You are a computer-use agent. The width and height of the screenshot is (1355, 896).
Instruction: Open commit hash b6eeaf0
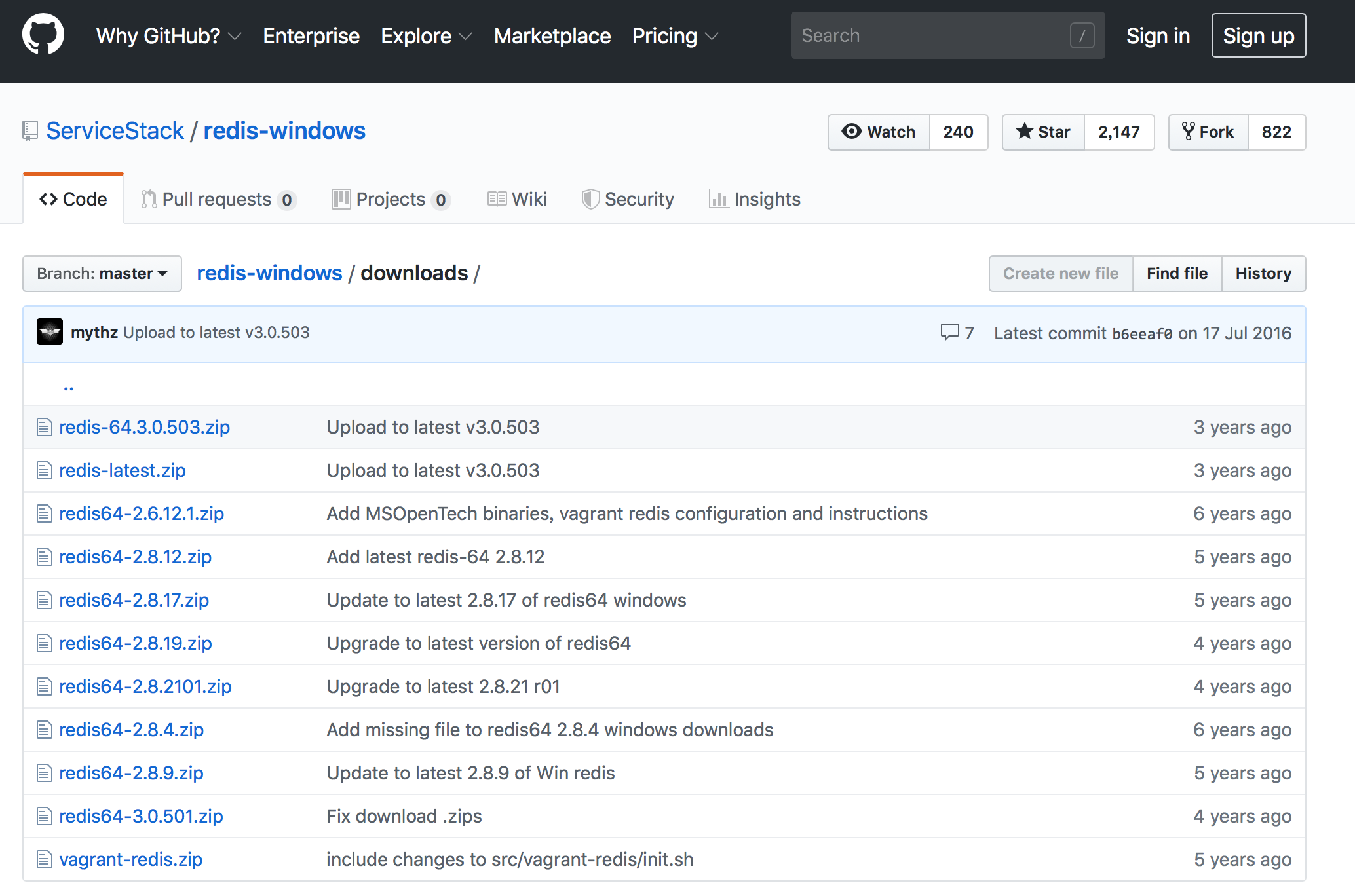(x=1142, y=334)
